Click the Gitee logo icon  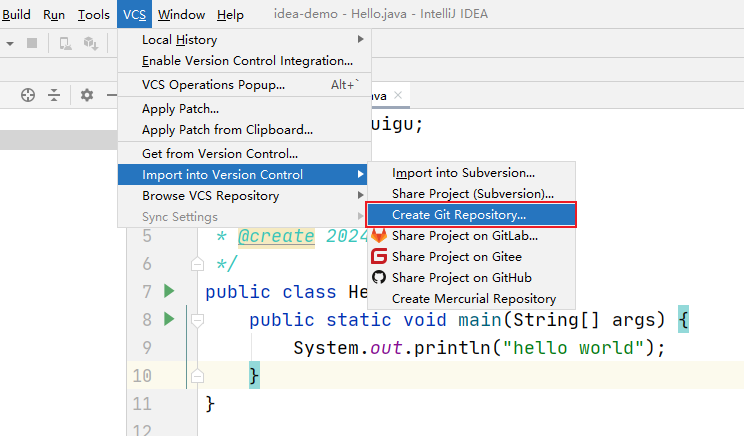[379, 257]
